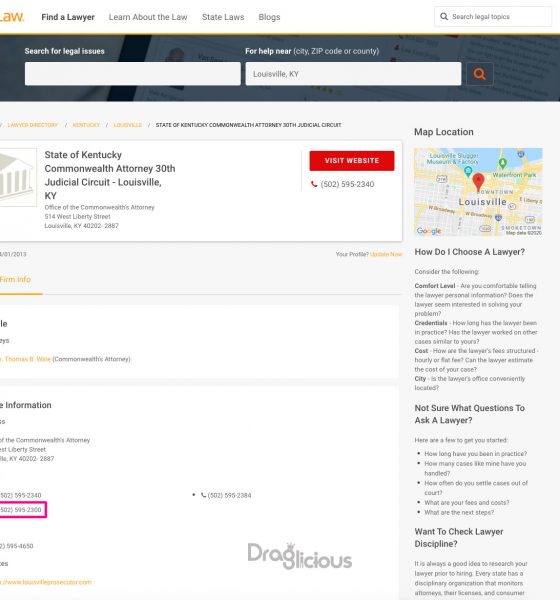Click the Search for legal issues field
Viewport: 560px width, 600px height.
point(133,74)
